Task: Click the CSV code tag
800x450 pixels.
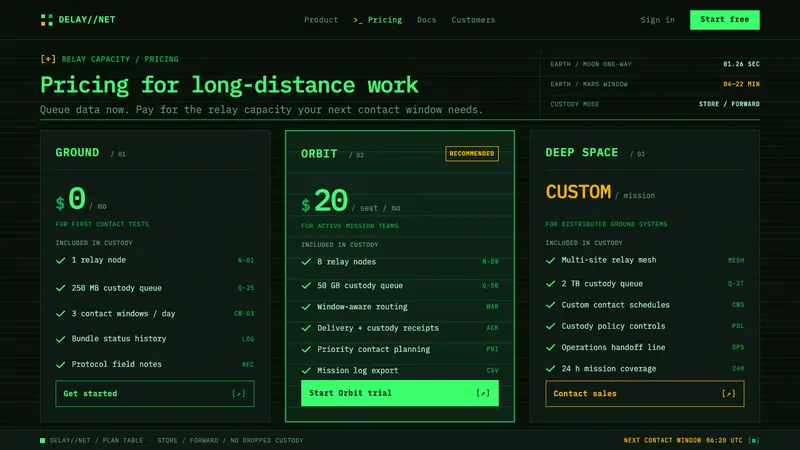Action: 492,370
